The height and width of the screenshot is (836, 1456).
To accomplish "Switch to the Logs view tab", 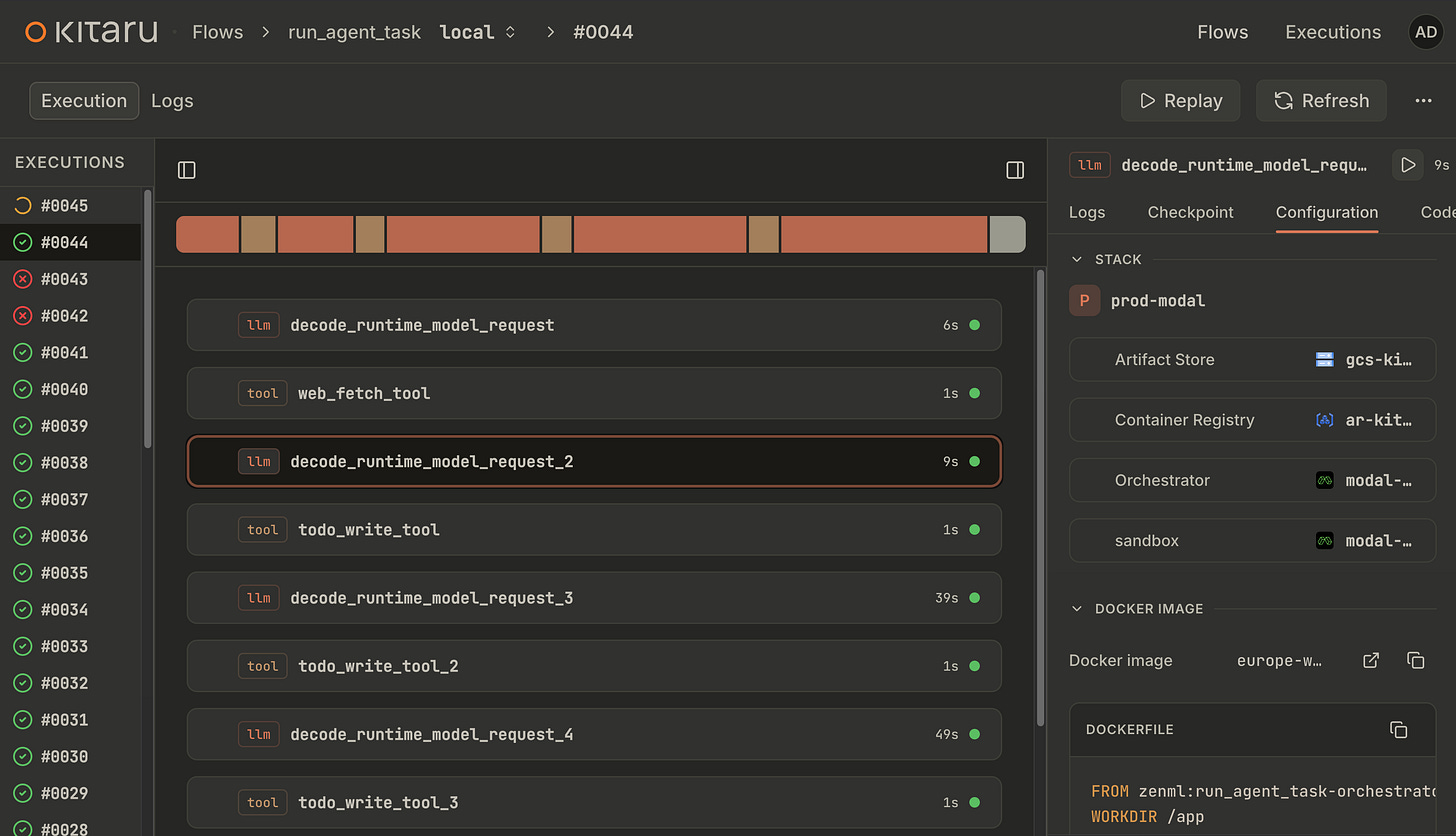I will pos(172,101).
